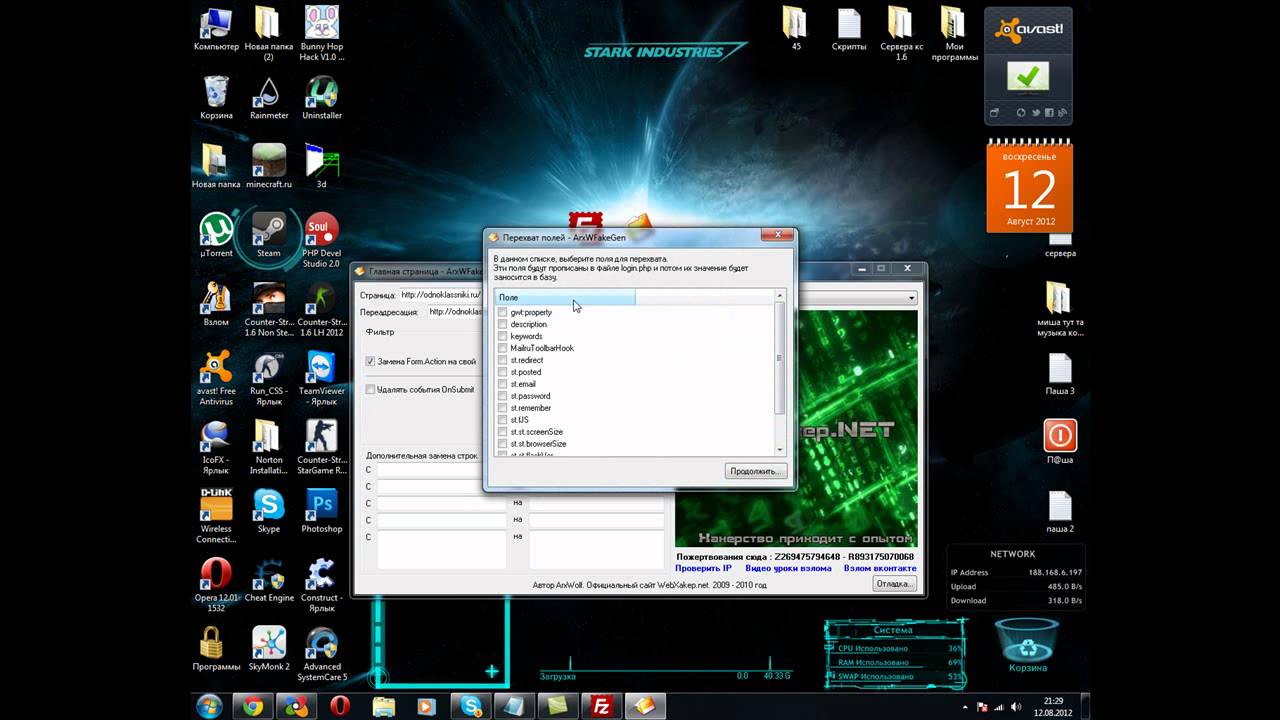Screen dimensions: 1280x720
Task: Select the П@ша red power icon
Action: pos(1060,443)
